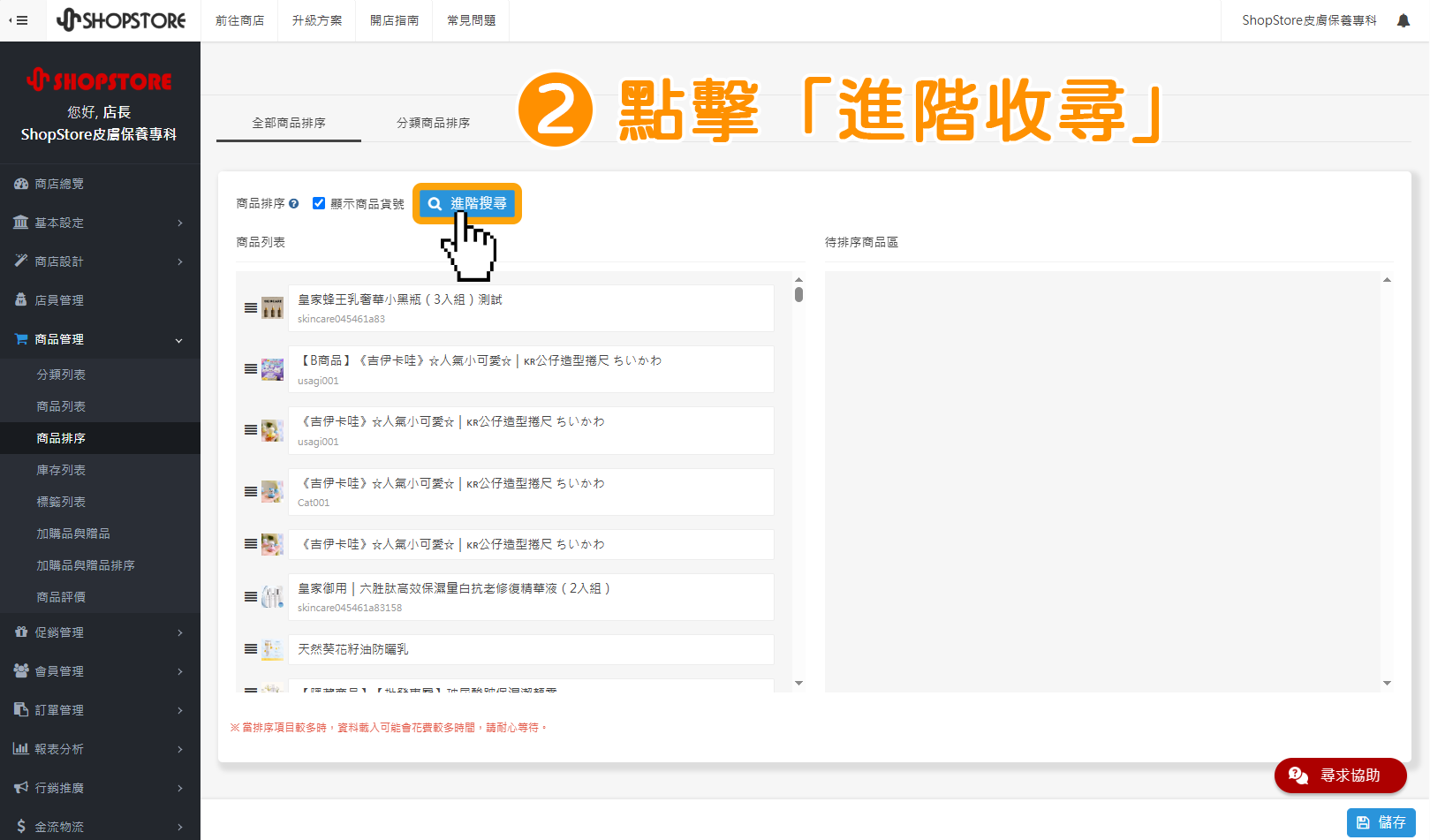
Task: Click the 金流物流 dollar icon
Action: pos(21,826)
